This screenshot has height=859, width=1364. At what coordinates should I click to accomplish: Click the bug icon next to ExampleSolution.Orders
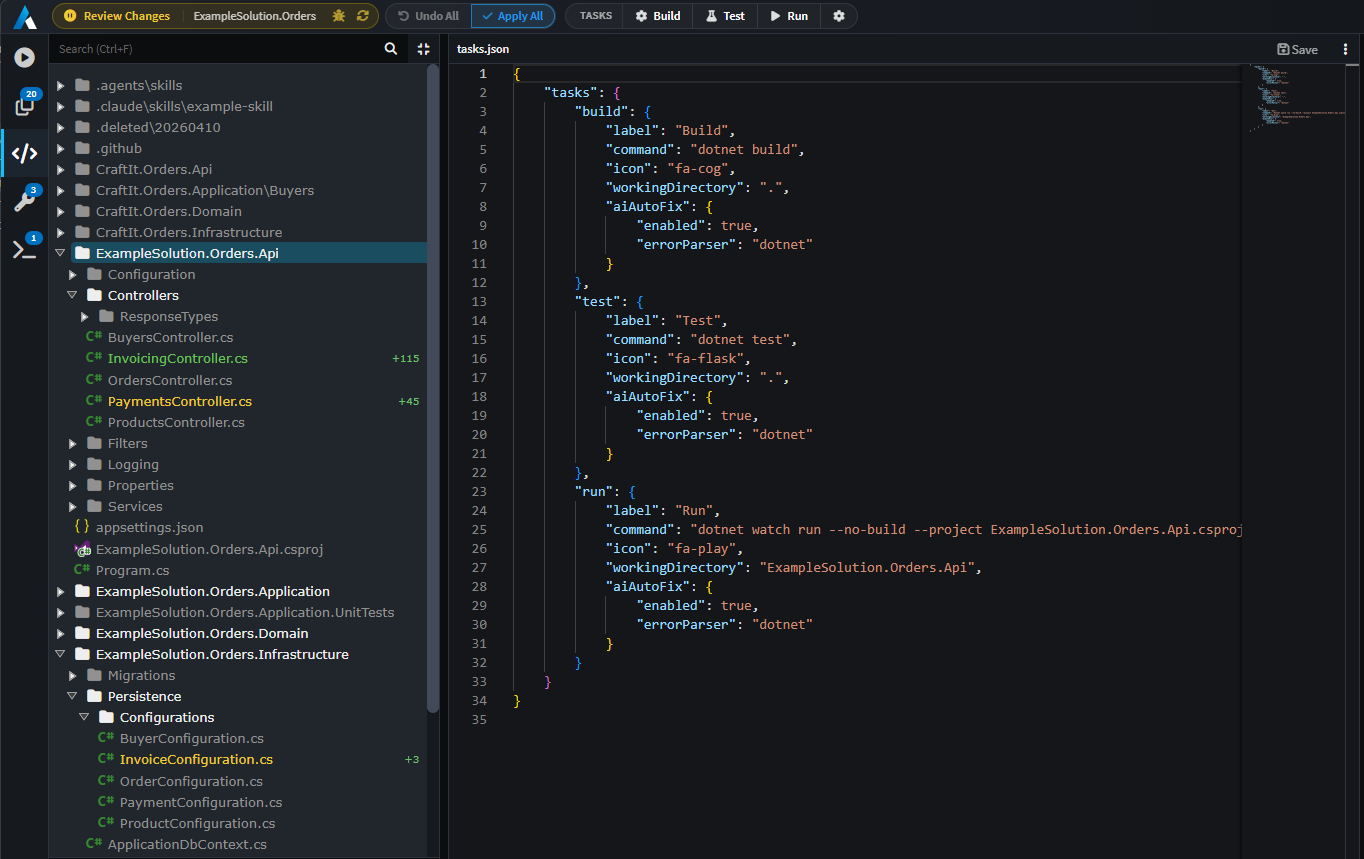pyautogui.click(x=339, y=16)
